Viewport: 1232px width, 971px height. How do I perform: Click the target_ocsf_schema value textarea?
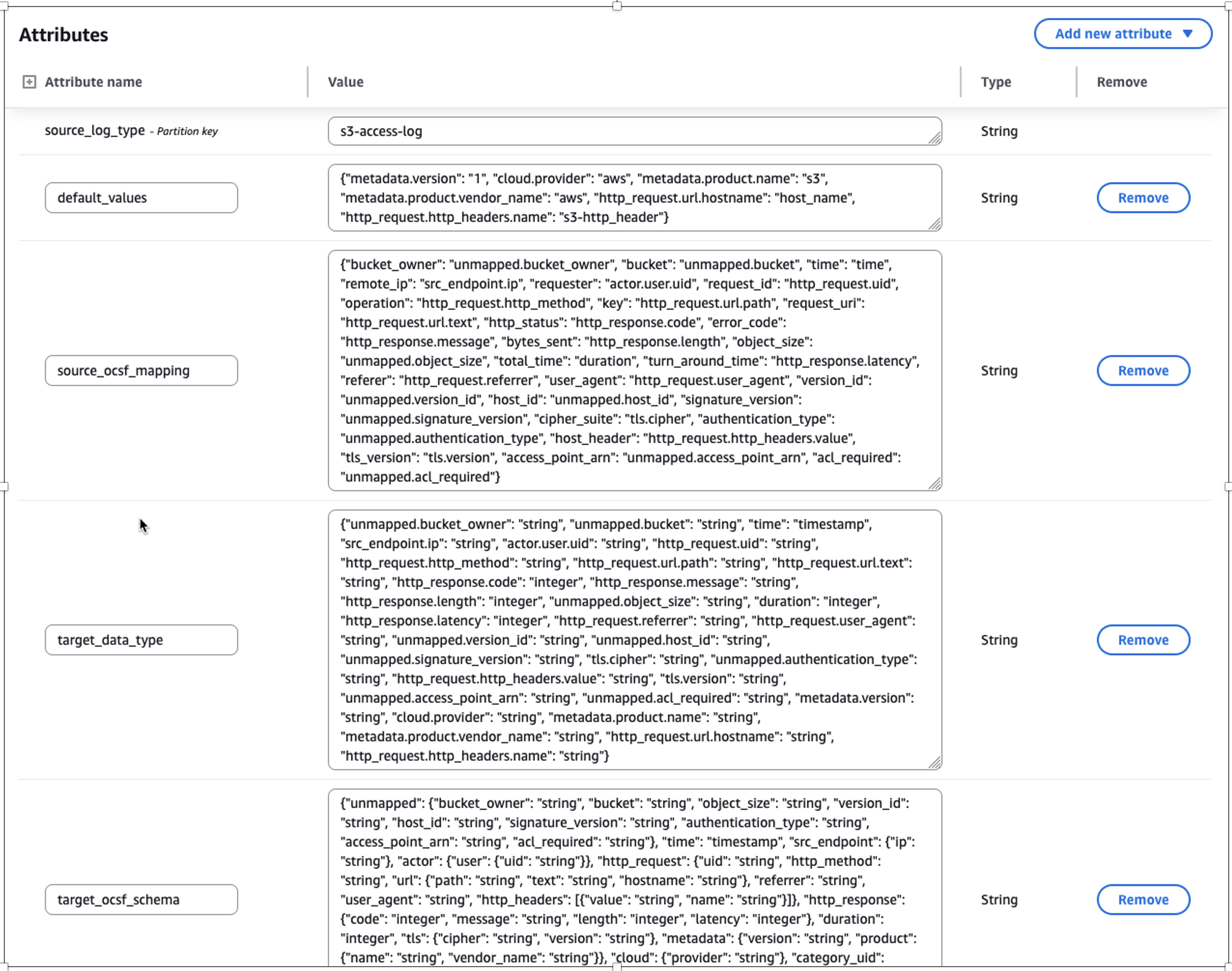pos(625,880)
